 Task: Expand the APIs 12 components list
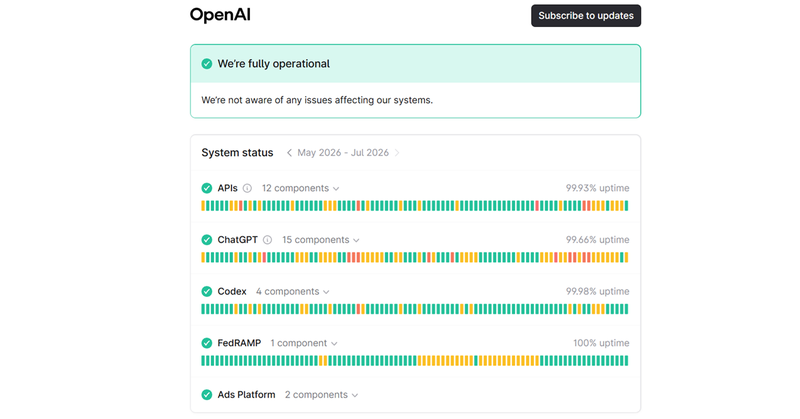point(301,188)
